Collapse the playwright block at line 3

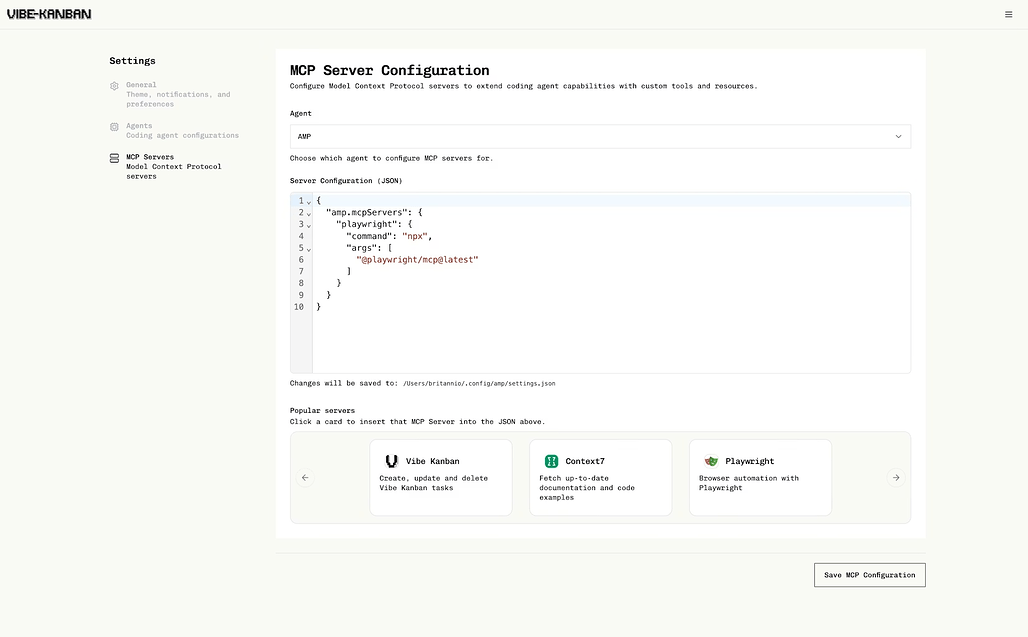coord(308,225)
